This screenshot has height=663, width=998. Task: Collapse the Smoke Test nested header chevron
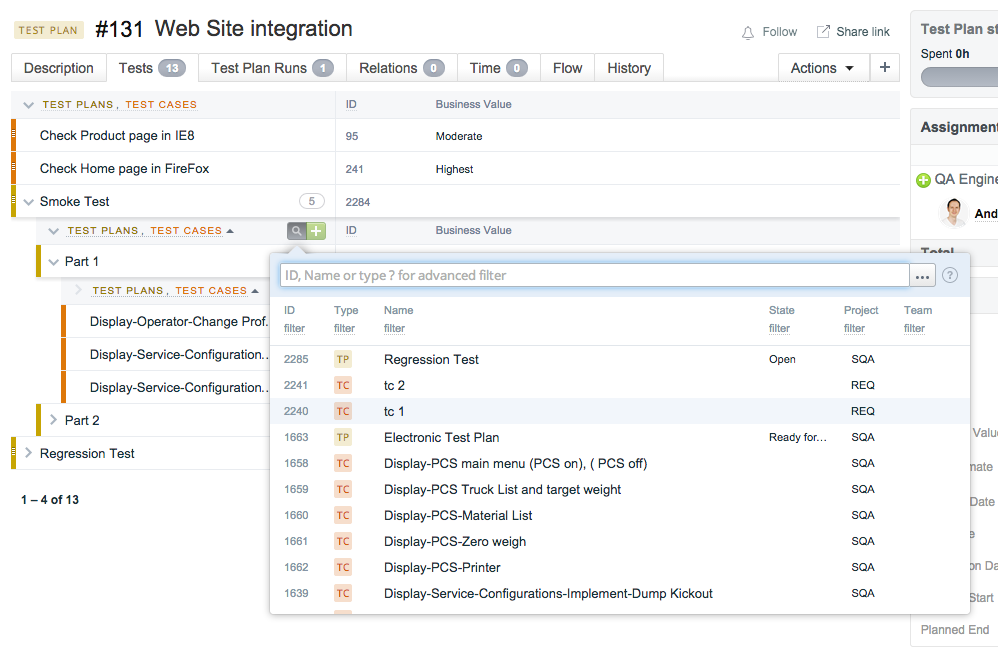point(53,231)
